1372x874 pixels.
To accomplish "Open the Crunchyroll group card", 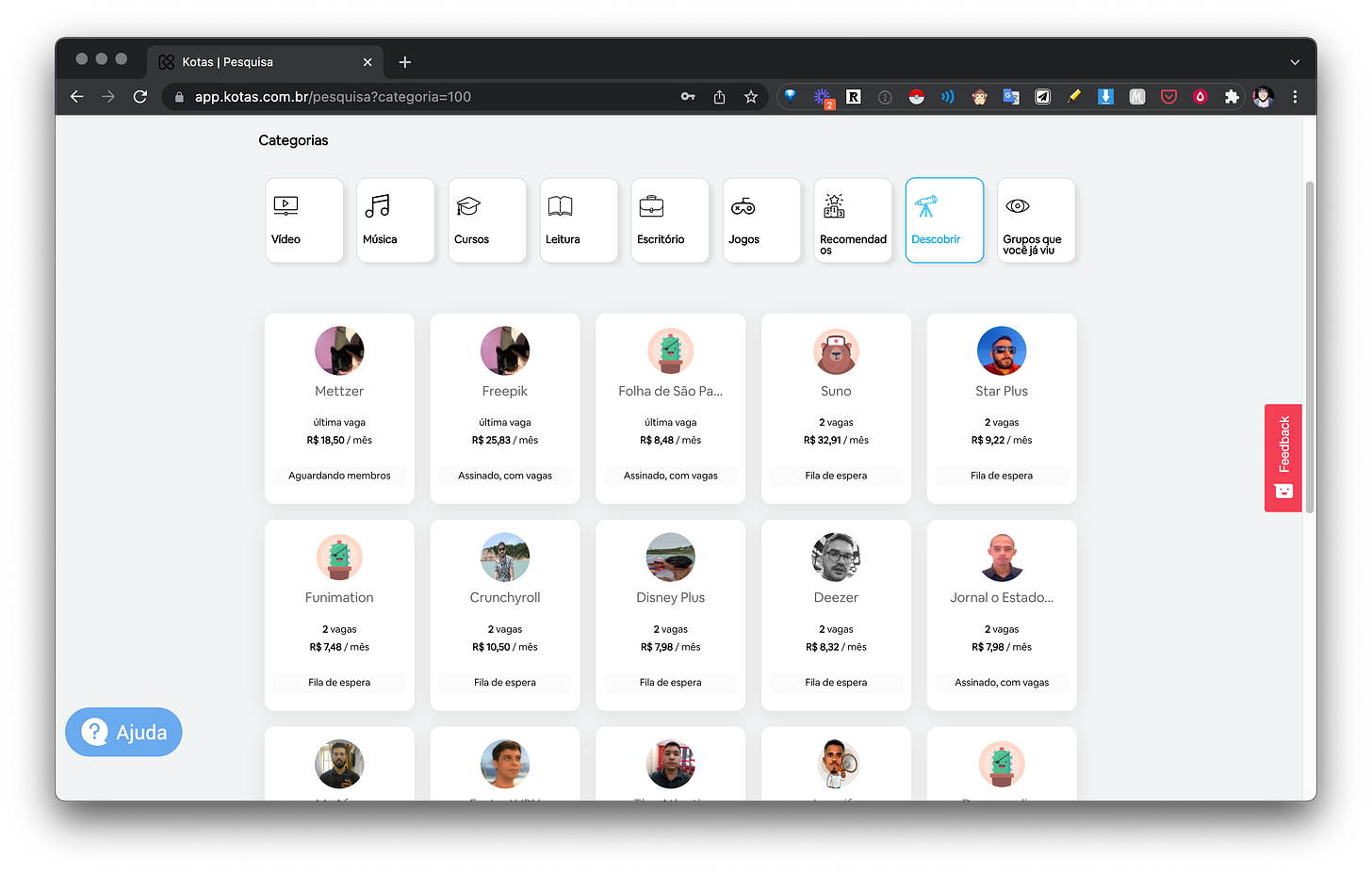I will coord(505,615).
